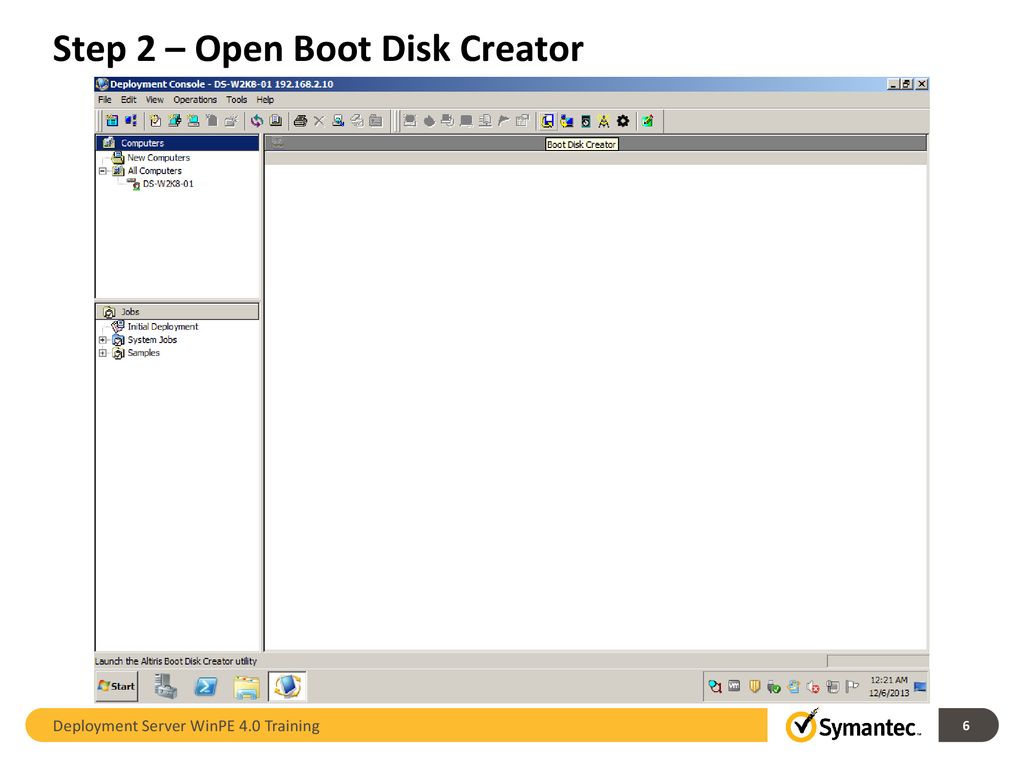Click the Action Center flag tray icon
This screenshot has height=768, width=1024.
(852, 686)
